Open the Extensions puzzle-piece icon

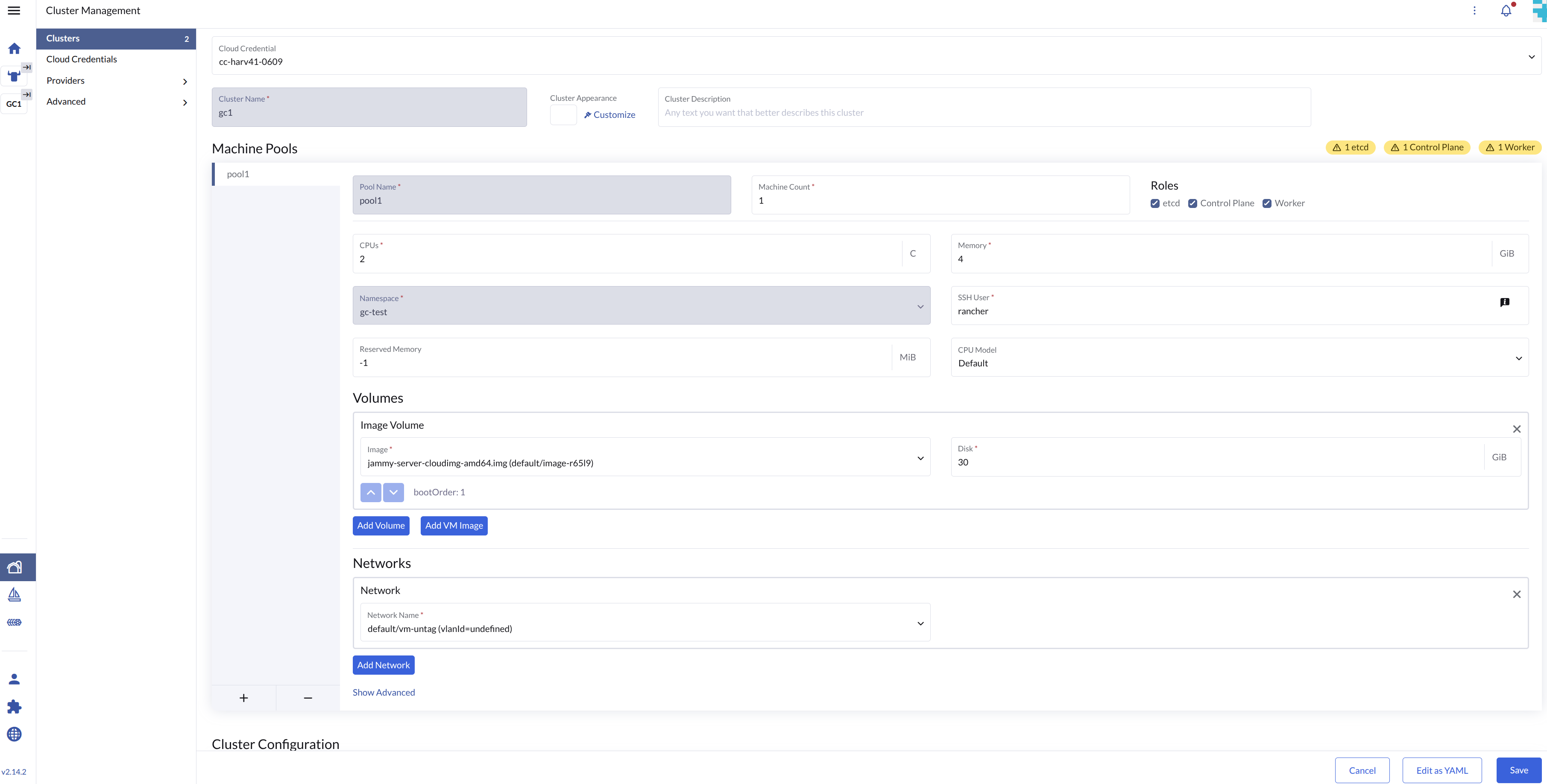coord(15,707)
